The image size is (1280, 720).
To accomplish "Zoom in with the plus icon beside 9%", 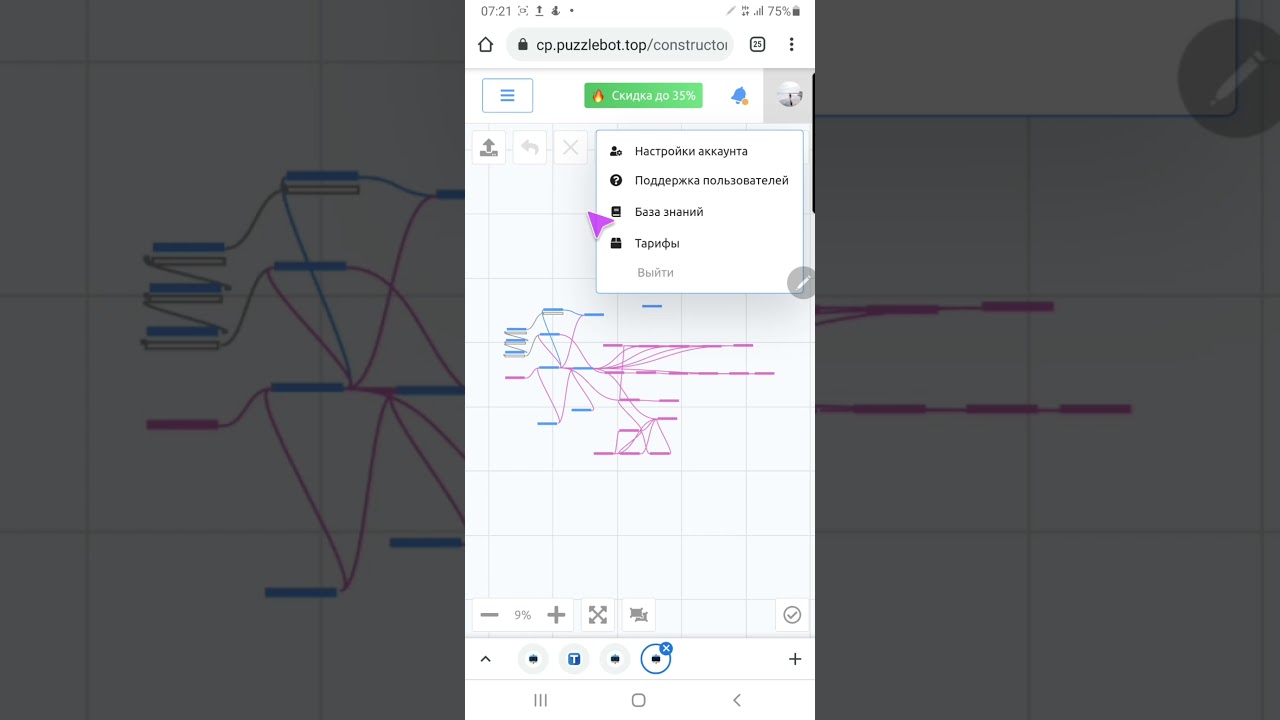I will (x=556, y=615).
